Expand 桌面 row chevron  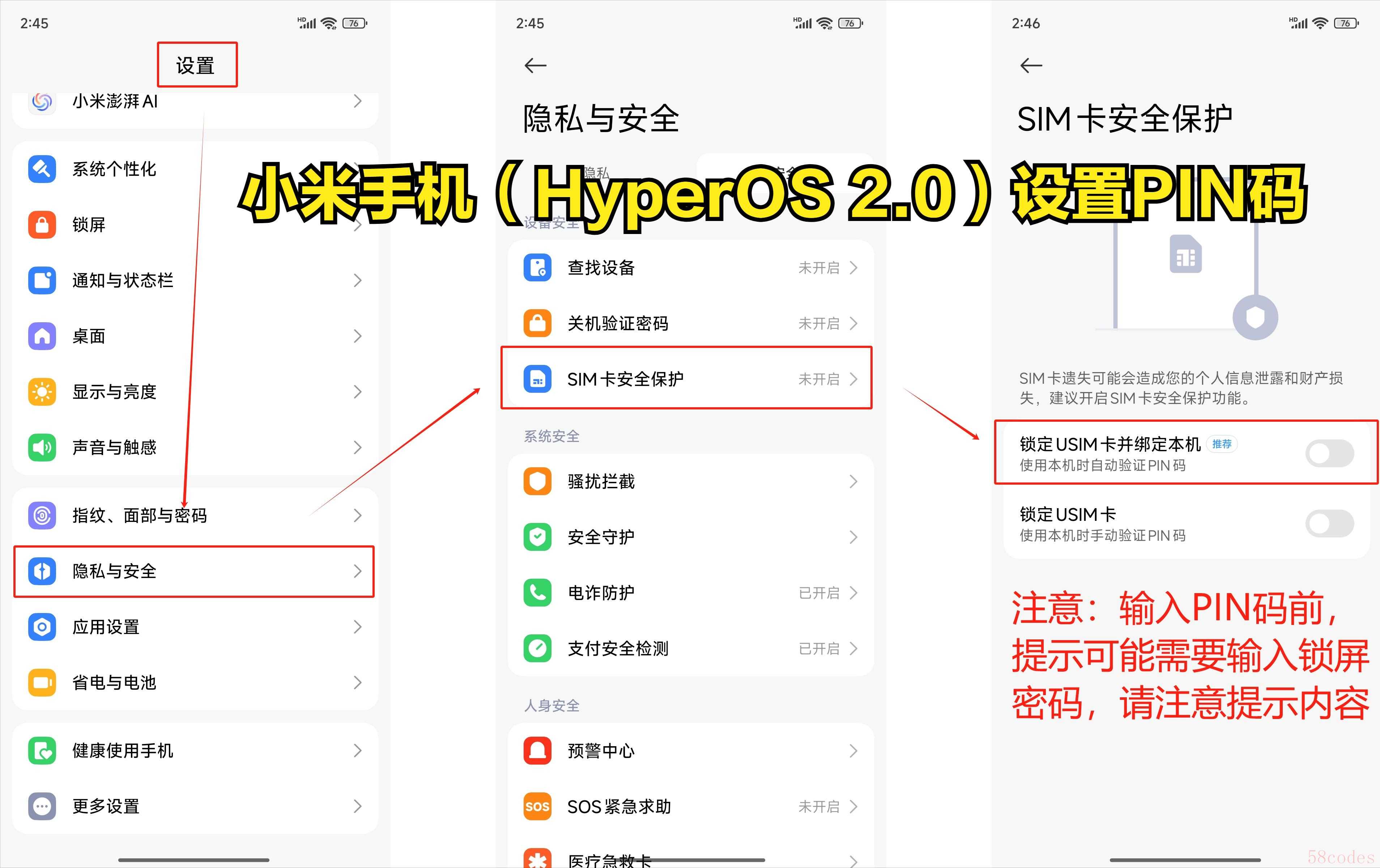(358, 336)
